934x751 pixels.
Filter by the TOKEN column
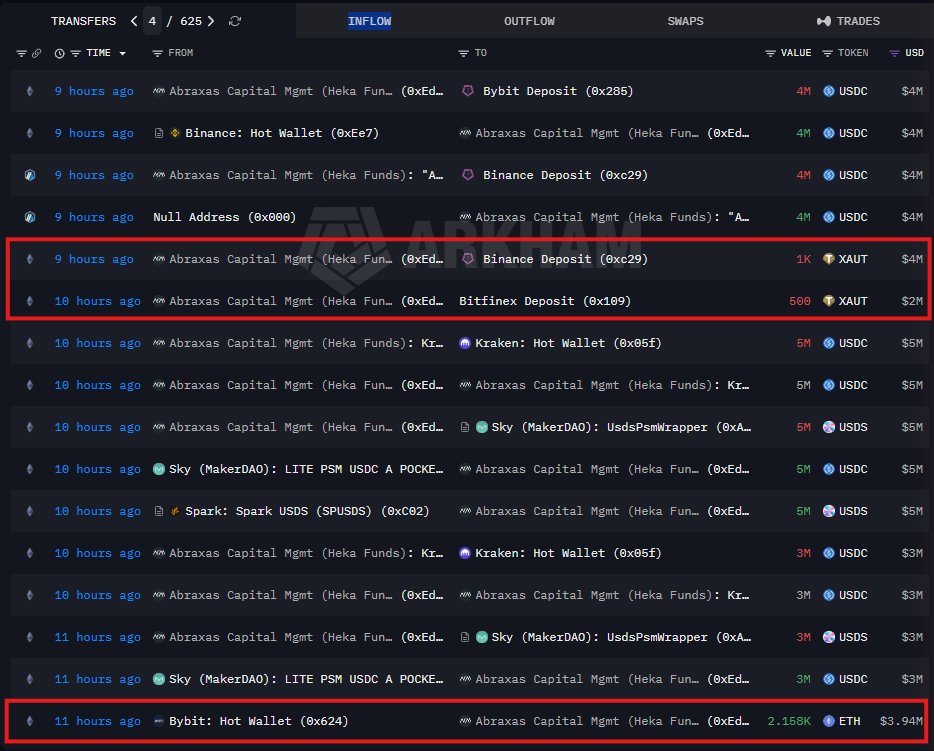pyautogui.click(x=827, y=53)
